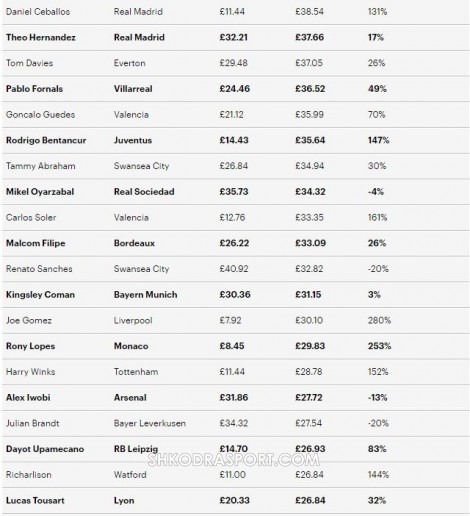
Task: Select Goncalo Guedes' 70% change
Action: [376, 115]
